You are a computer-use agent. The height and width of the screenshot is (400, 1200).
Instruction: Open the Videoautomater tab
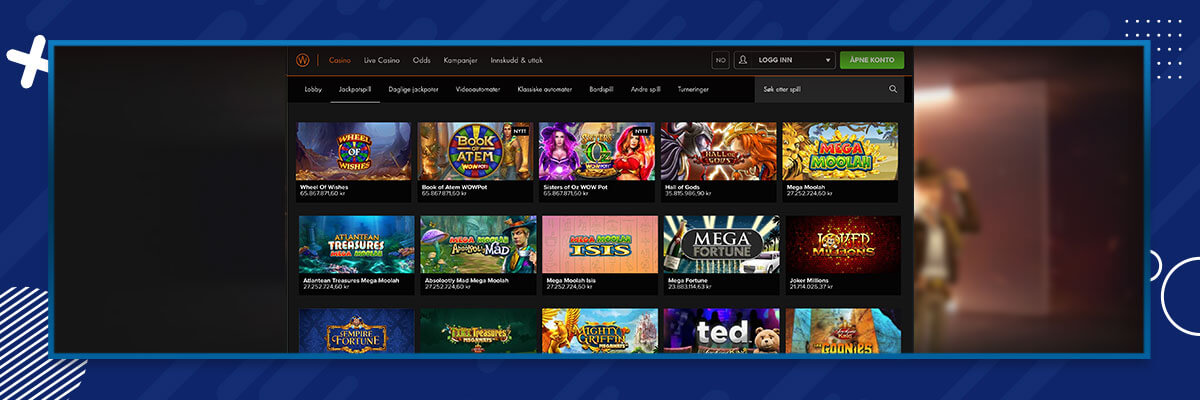[478, 89]
